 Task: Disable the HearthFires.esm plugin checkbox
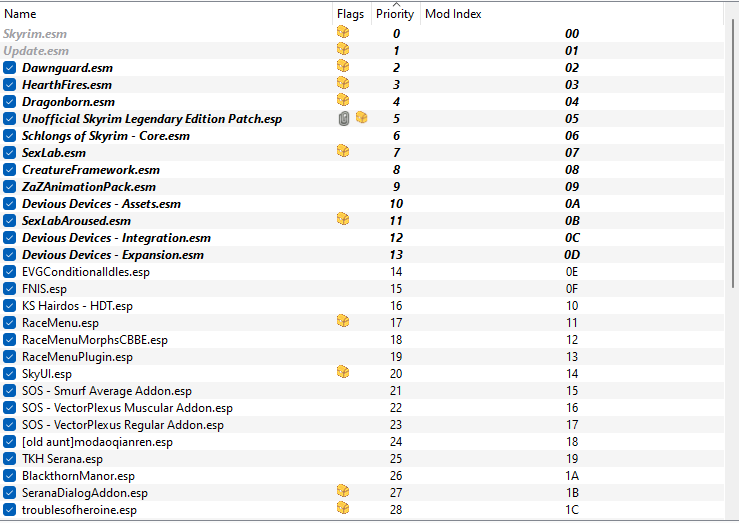click(9, 85)
